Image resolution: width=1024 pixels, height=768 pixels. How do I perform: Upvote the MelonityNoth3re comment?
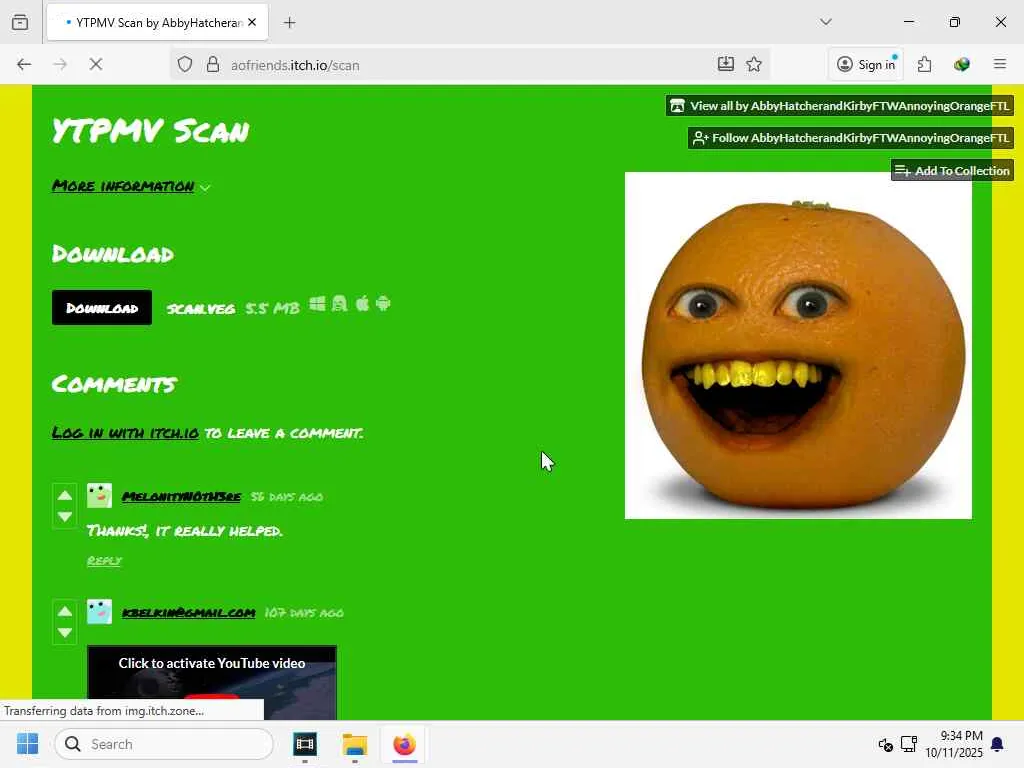tap(65, 496)
